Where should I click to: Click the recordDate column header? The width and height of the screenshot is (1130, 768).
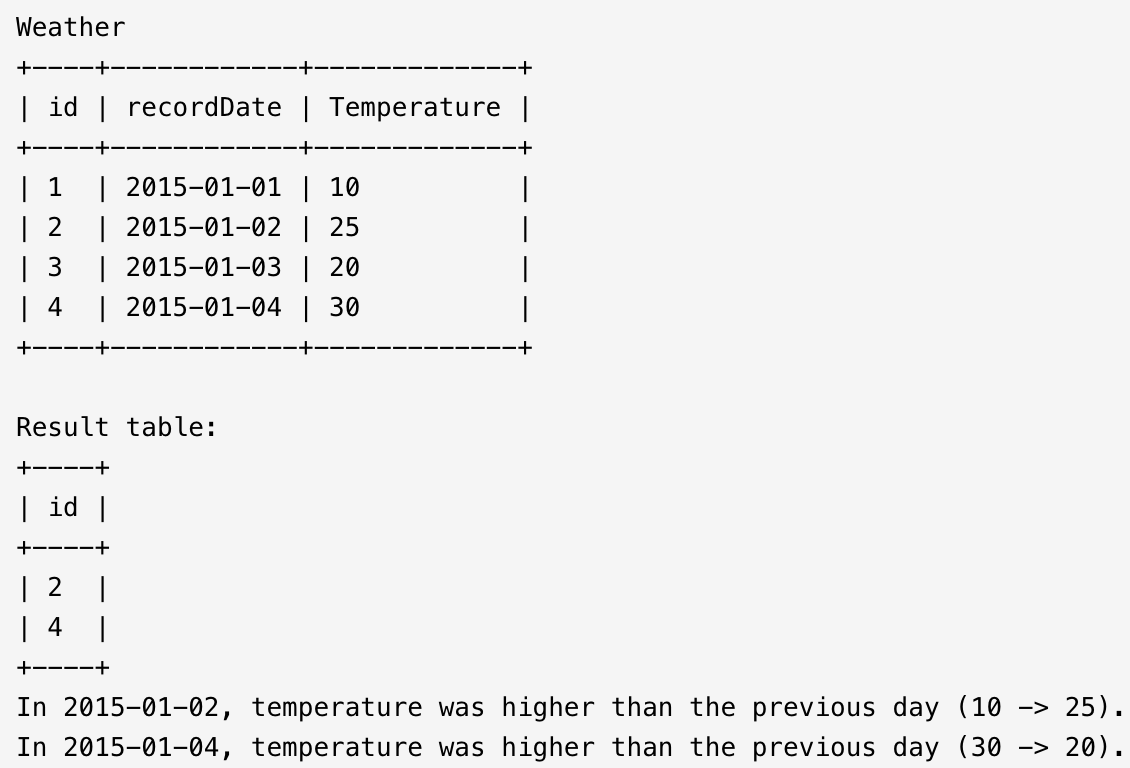click(204, 108)
